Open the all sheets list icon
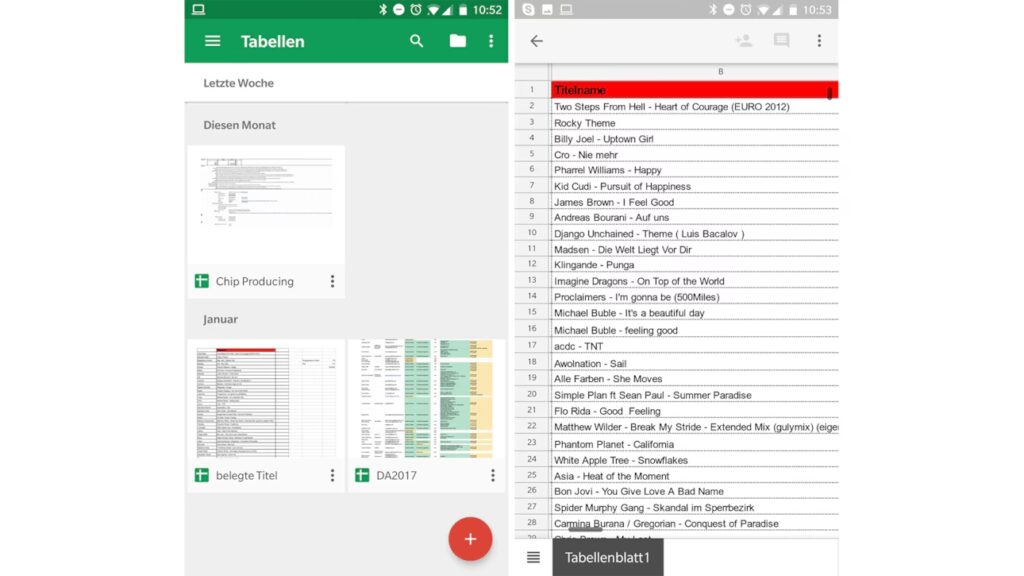Viewport: 1024px width, 576px height. click(533, 557)
